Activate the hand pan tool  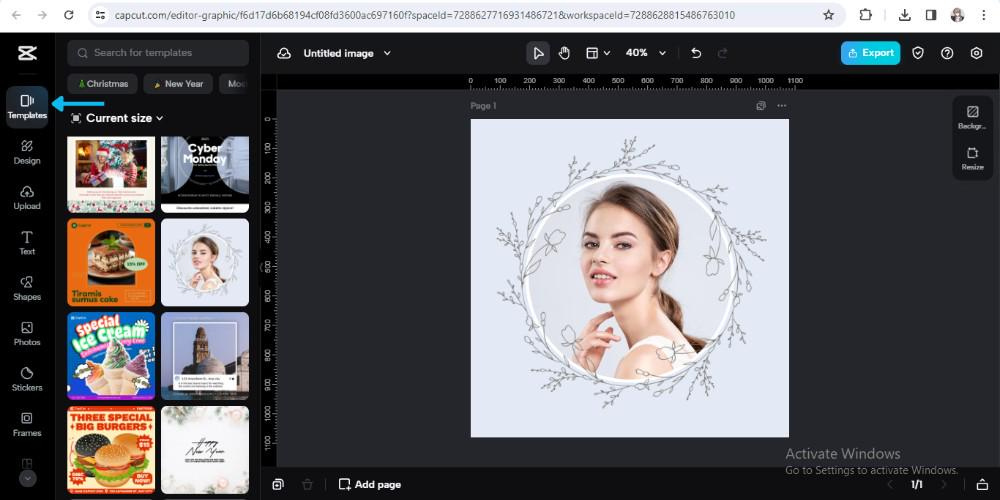[x=564, y=53]
